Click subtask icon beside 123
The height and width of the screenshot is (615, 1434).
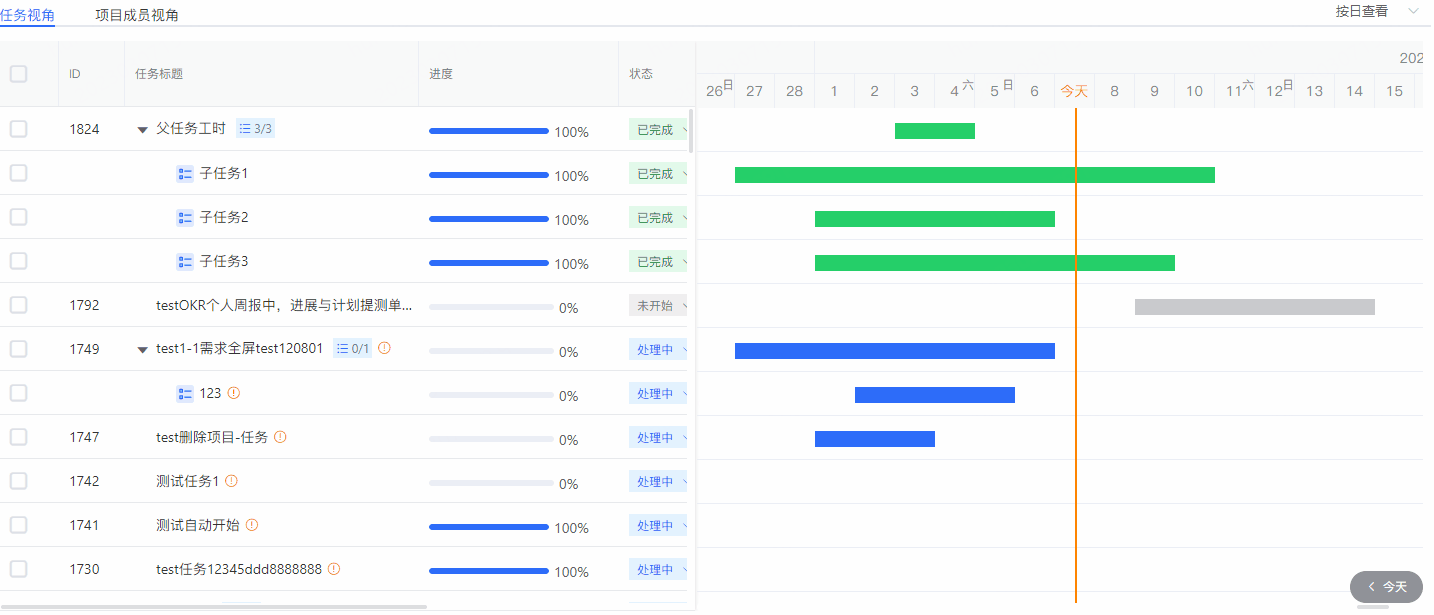pyautogui.click(x=185, y=394)
